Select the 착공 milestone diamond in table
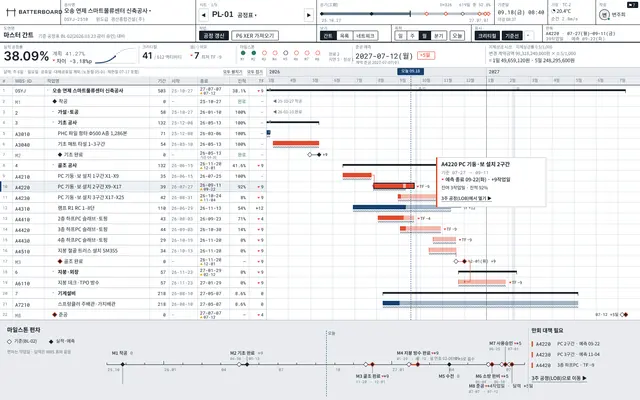 (55, 101)
